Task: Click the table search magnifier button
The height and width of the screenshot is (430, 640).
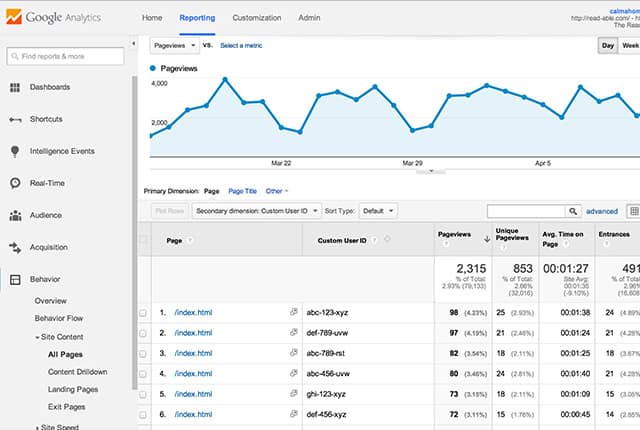Action: pyautogui.click(x=573, y=211)
